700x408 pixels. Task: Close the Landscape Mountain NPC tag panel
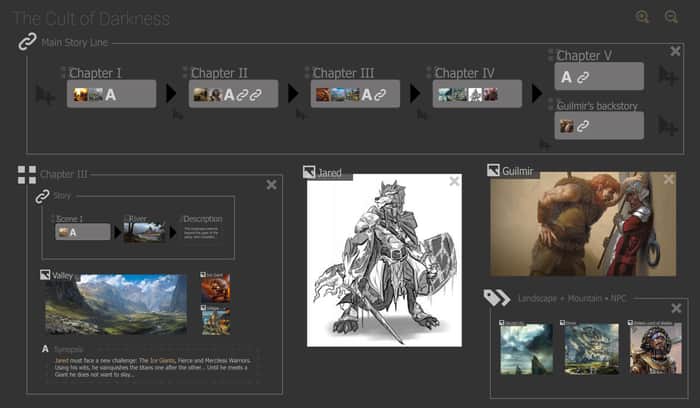[676, 308]
